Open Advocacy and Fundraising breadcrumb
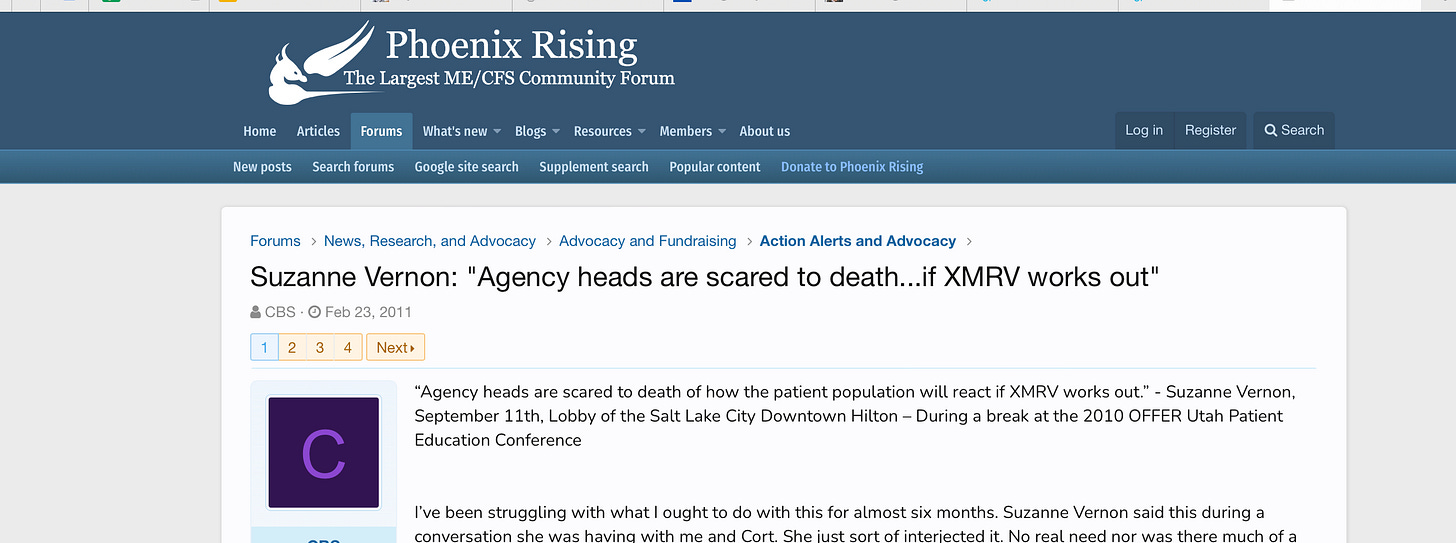Image resolution: width=1456 pixels, height=543 pixels. pos(647,241)
